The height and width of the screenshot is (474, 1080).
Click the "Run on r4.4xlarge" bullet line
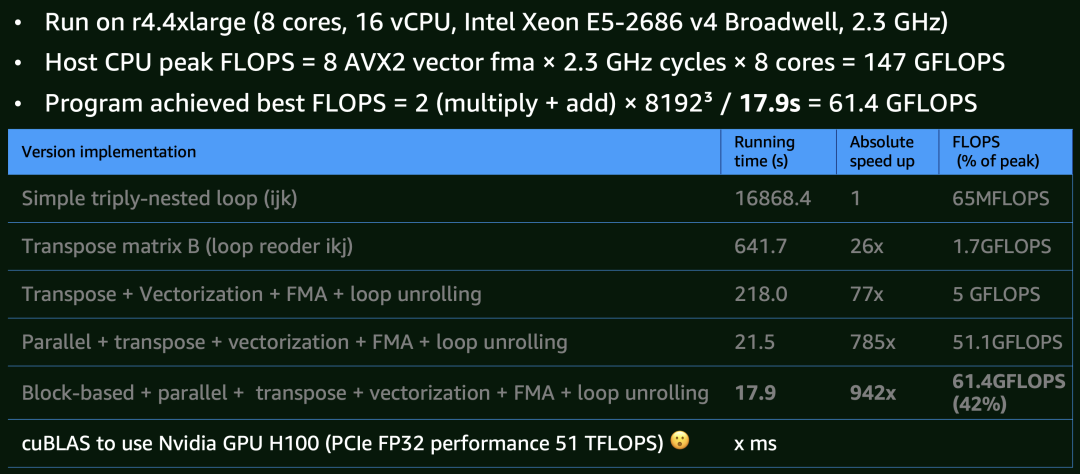point(496,21)
